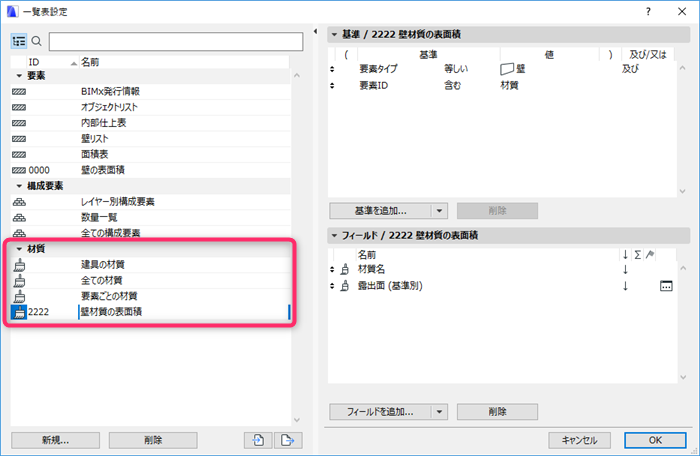The width and height of the screenshot is (700, 456).
Task: Click フィールドを追加... button
Action: click(x=380, y=412)
